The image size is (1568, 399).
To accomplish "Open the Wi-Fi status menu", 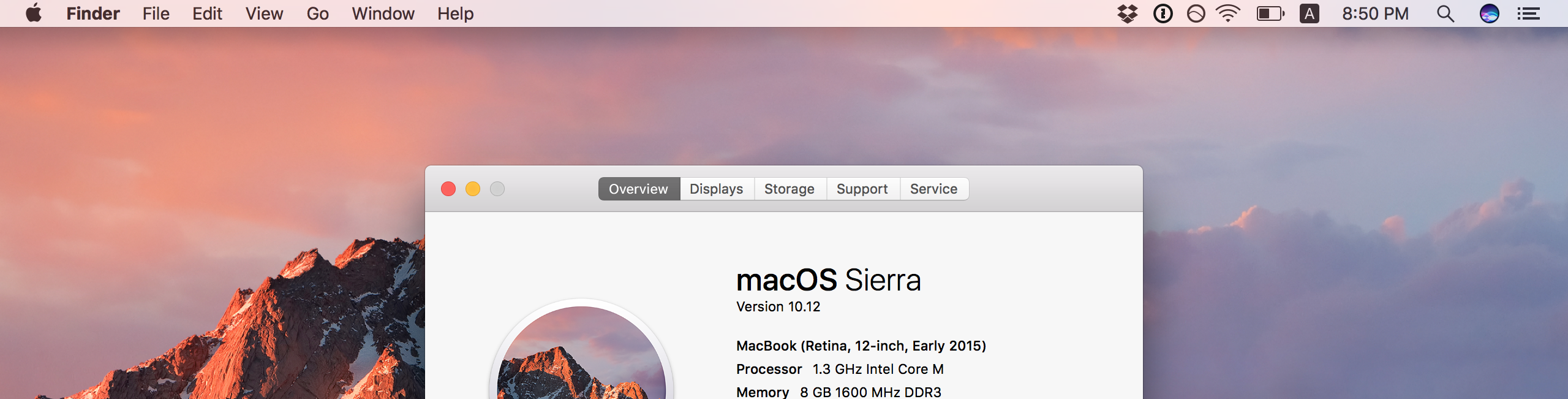I will click(x=1228, y=13).
